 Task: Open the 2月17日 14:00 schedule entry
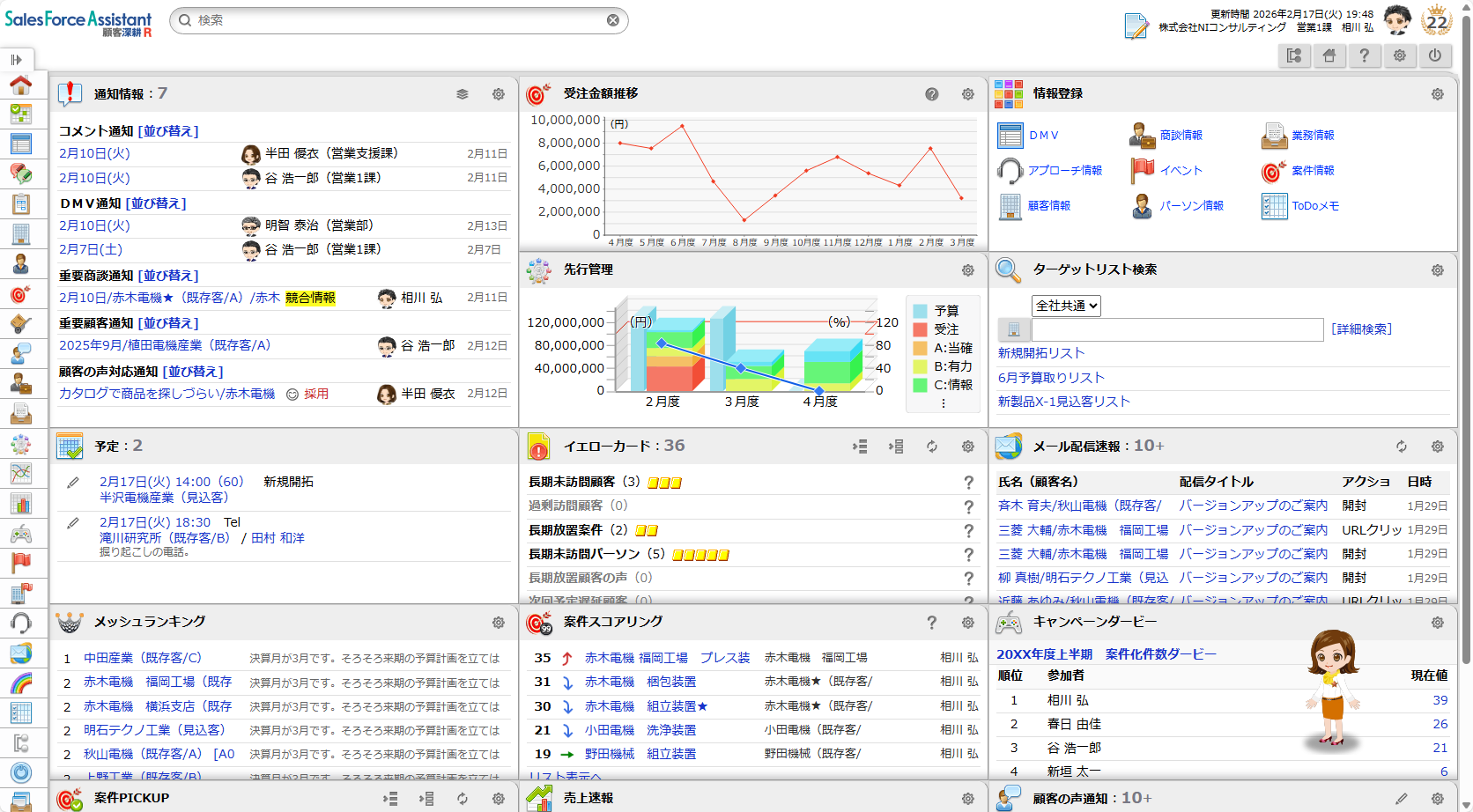click(x=171, y=482)
